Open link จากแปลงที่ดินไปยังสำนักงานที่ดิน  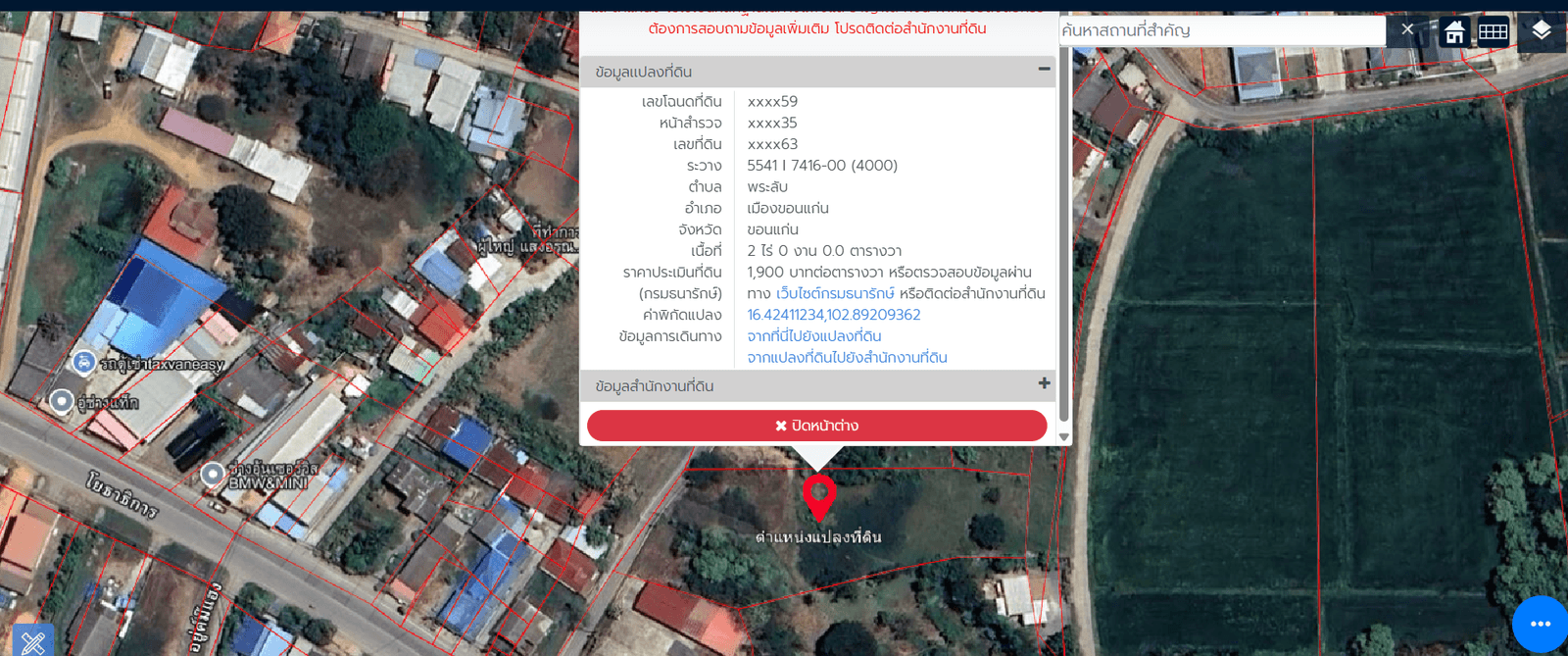click(x=847, y=358)
